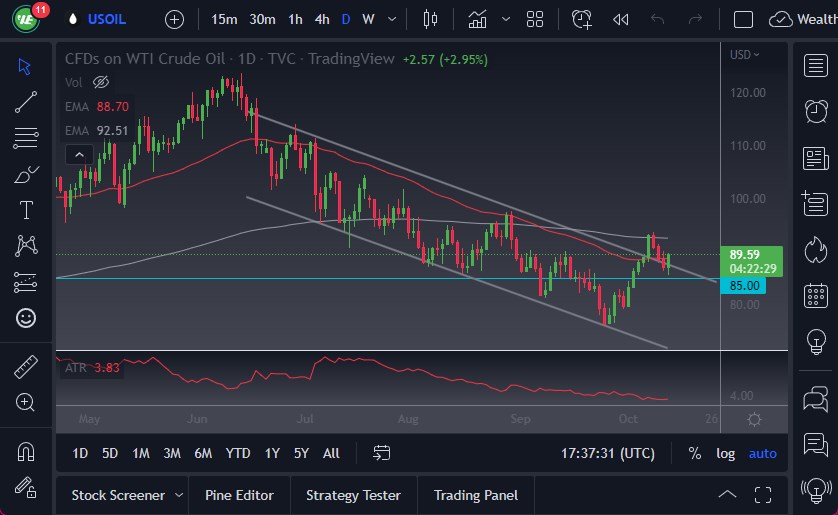Select the text annotation tool
838x515 pixels.
[26, 210]
